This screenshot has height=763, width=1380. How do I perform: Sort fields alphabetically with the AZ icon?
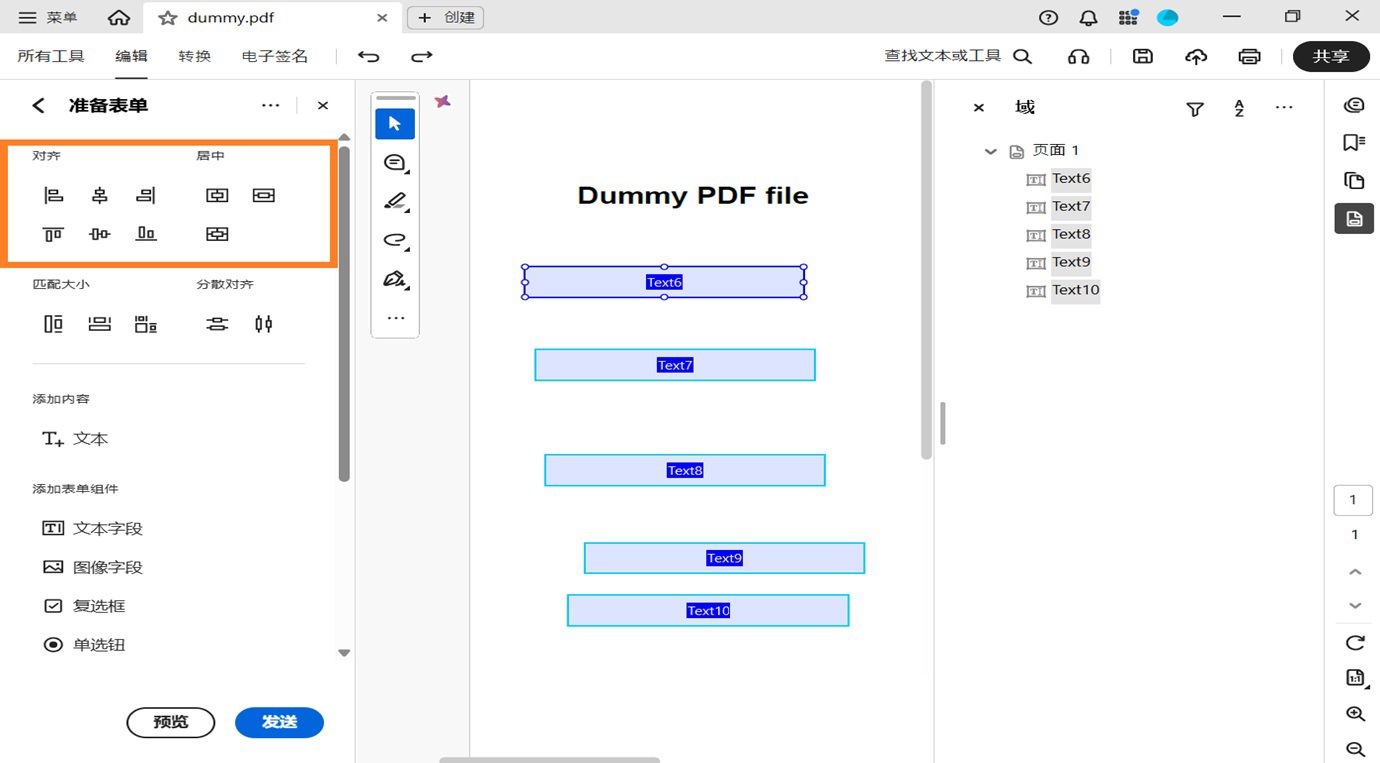pyautogui.click(x=1239, y=109)
